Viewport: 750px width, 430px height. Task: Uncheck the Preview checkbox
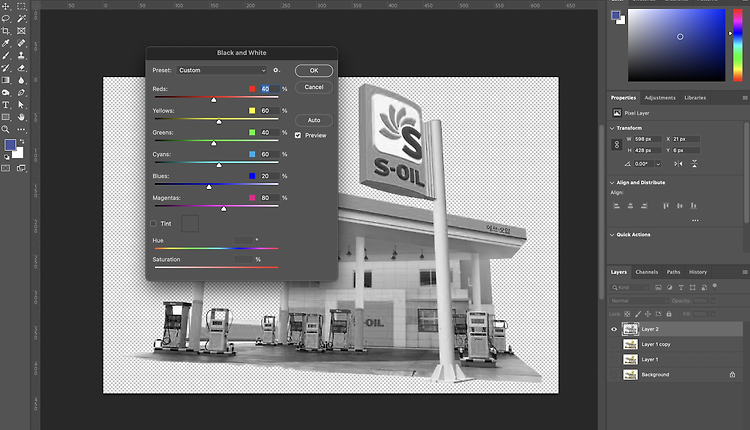pyautogui.click(x=298, y=135)
